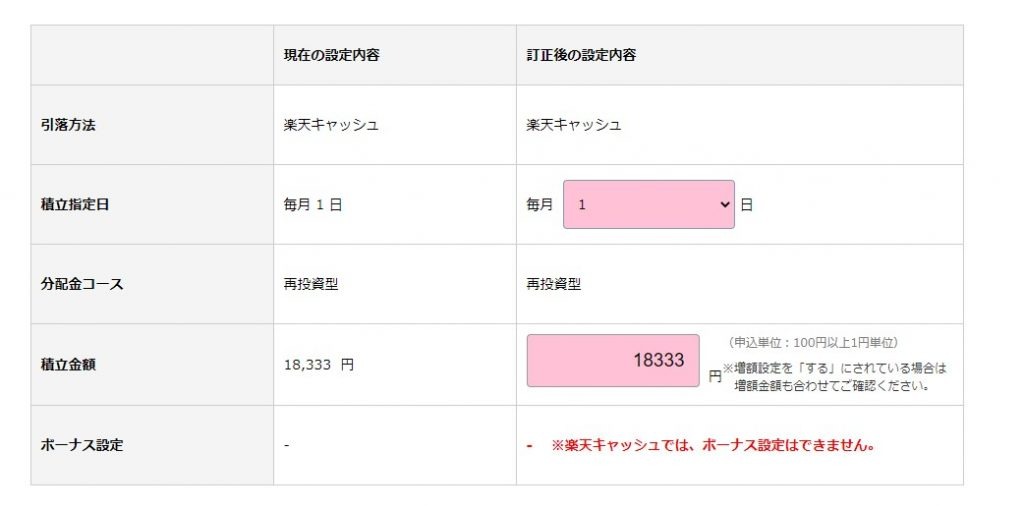Click the current 毎月 1 日 value
Screen dimensions: 1024x510
(313, 204)
